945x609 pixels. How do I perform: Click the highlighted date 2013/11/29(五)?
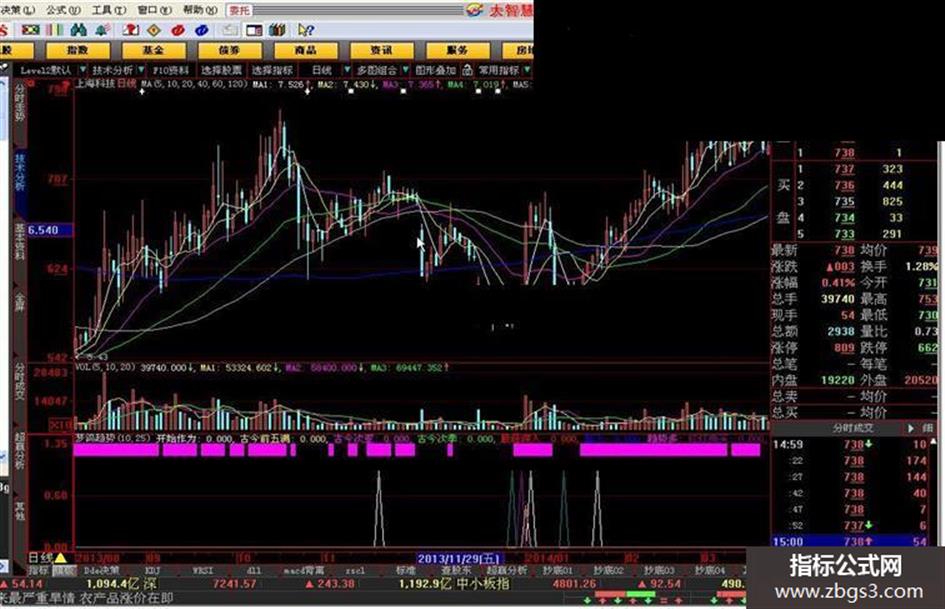point(460,558)
